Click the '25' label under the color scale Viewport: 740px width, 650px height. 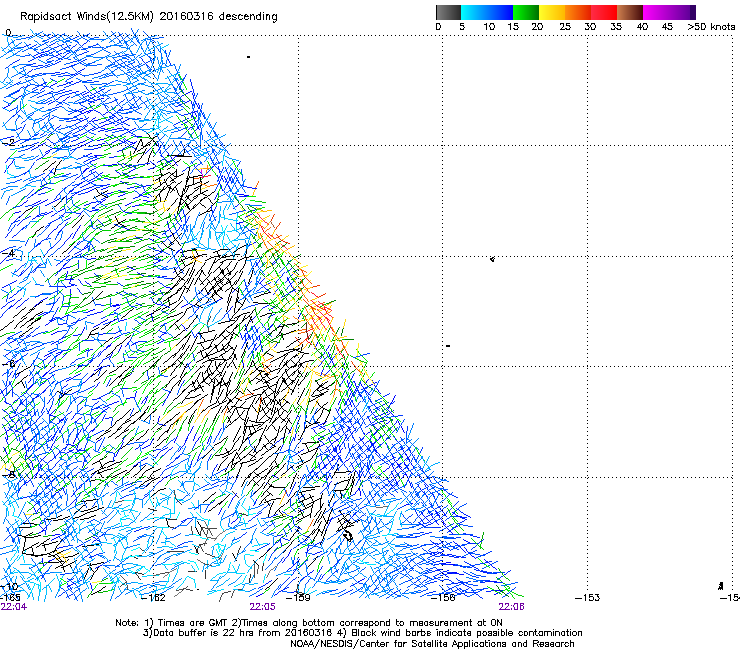[x=565, y=27]
